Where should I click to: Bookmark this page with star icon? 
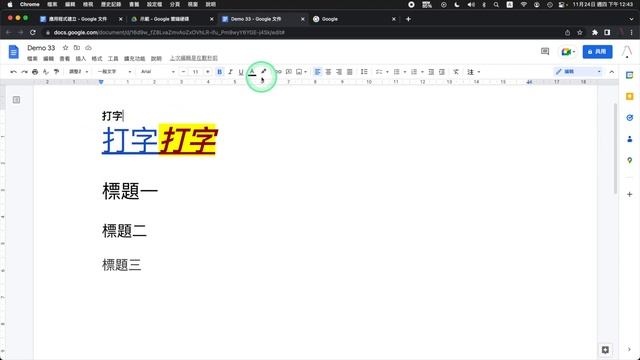(580, 32)
